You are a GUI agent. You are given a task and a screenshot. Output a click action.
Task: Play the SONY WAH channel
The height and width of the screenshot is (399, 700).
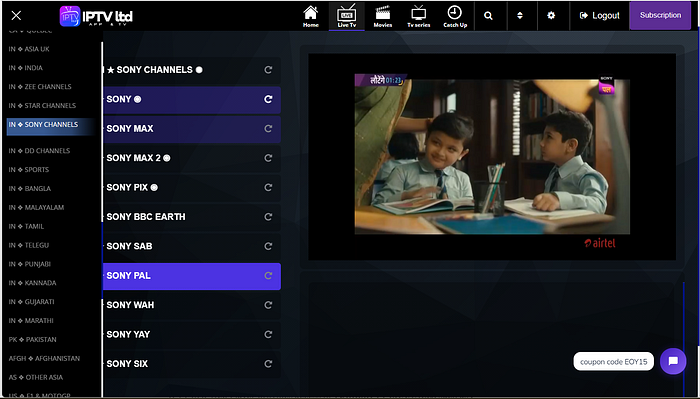[192, 305]
